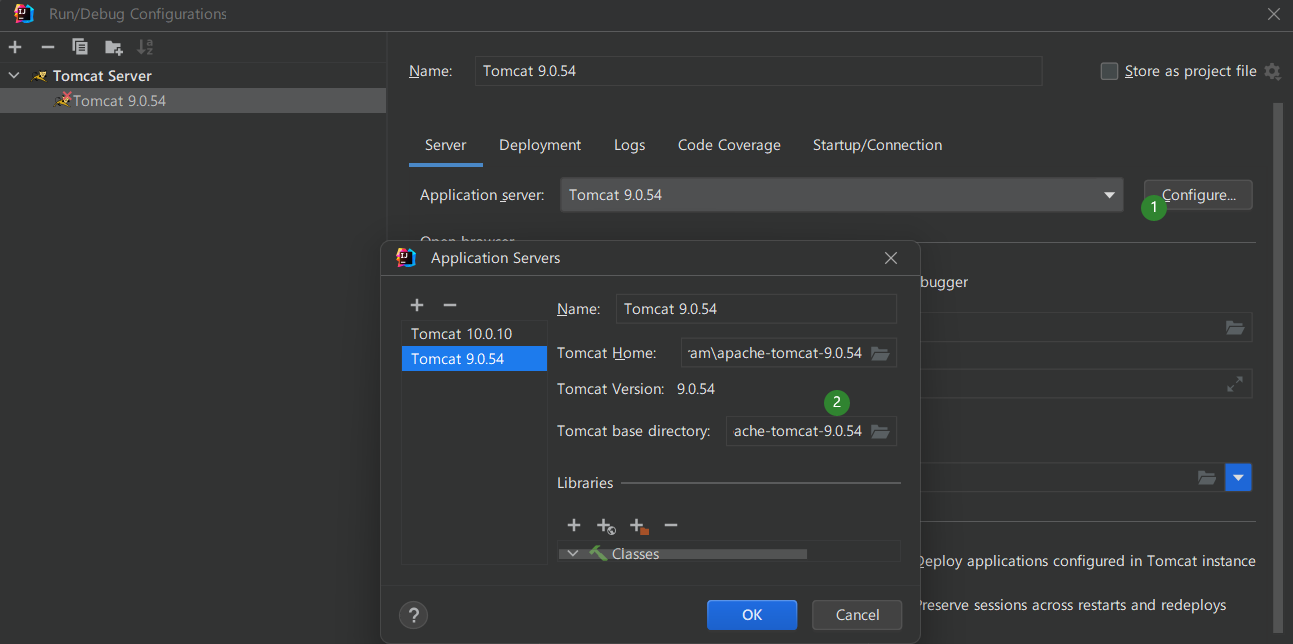Edit the Application Servers Name field
The width and height of the screenshot is (1293, 644).
click(756, 309)
